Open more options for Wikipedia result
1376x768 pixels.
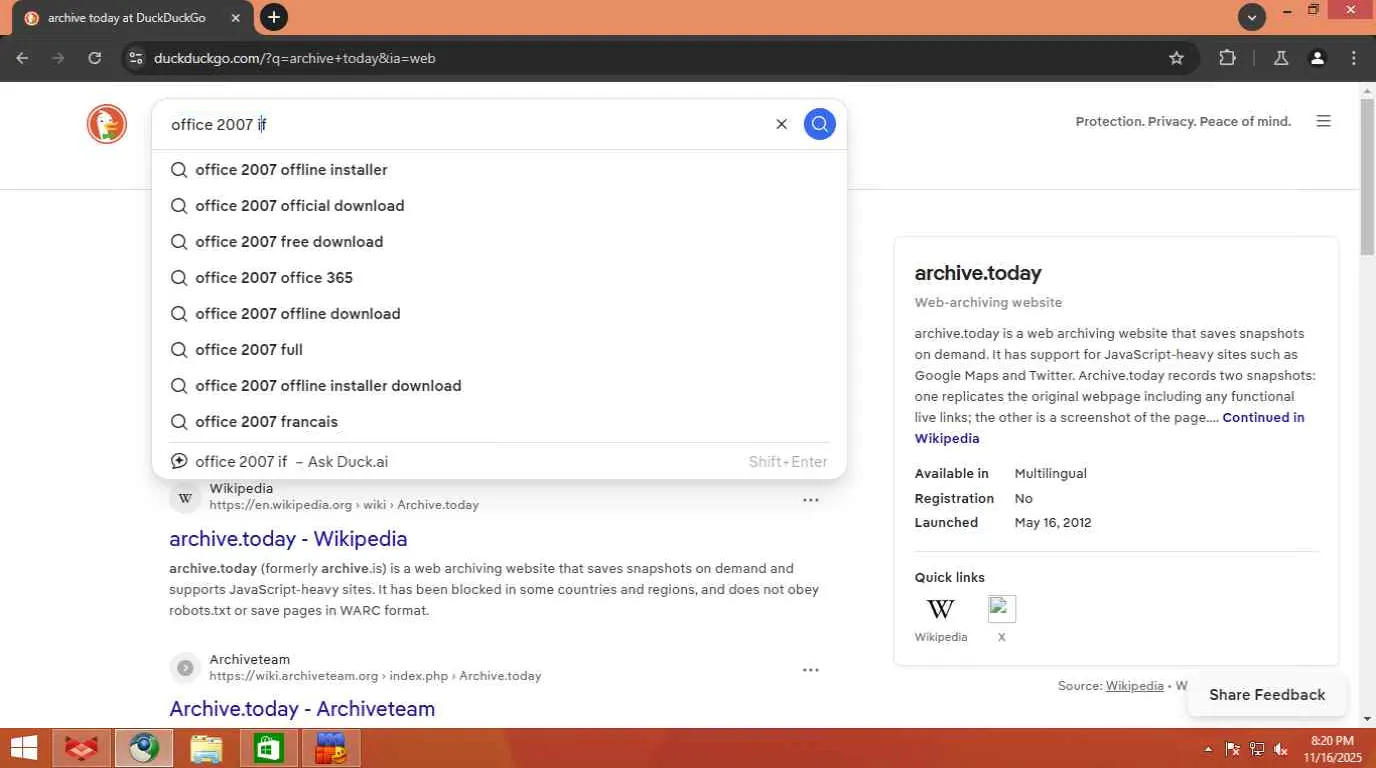click(810, 499)
